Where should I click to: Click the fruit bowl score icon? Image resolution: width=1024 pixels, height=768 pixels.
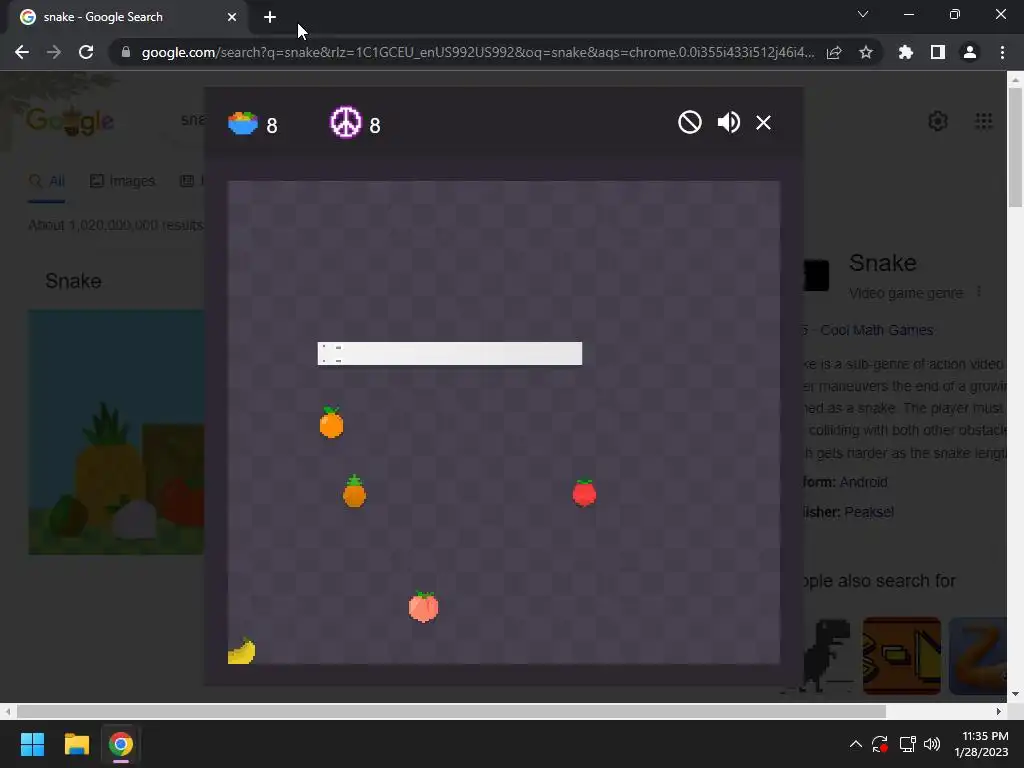(x=243, y=123)
